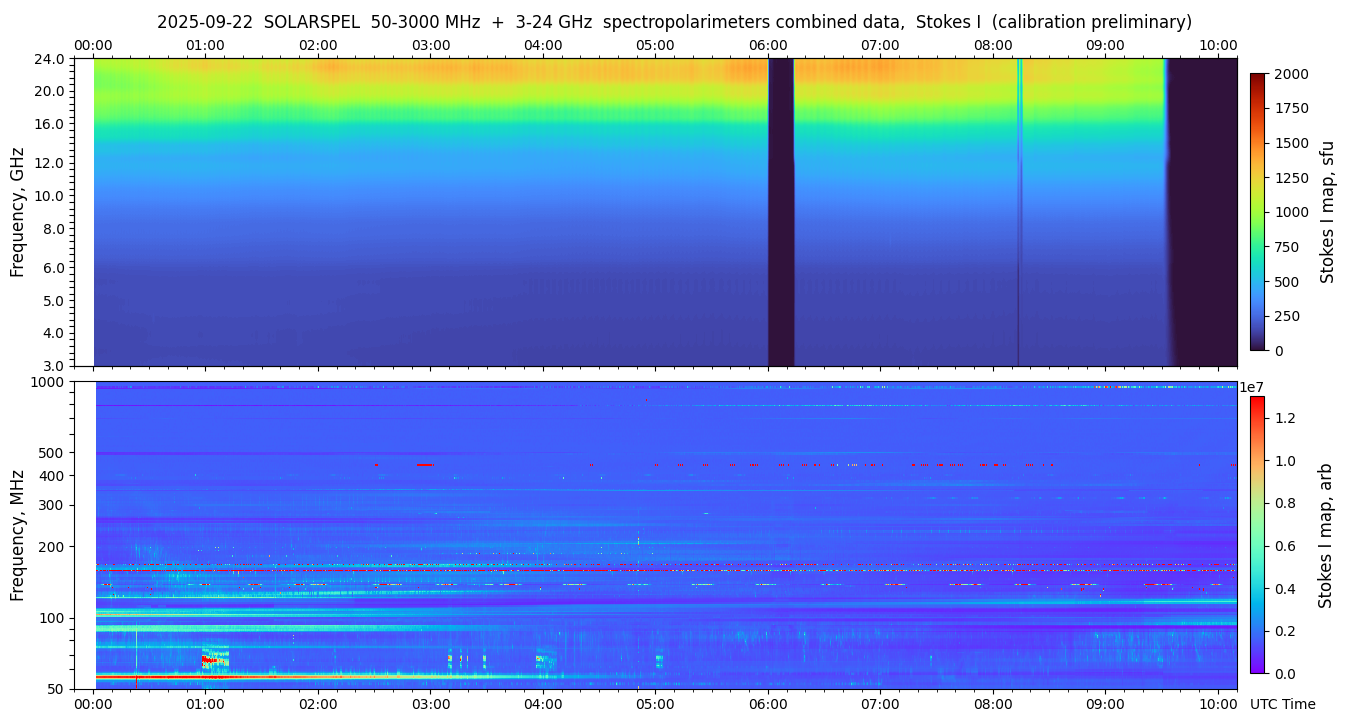The height and width of the screenshot is (725, 1350).
Task: Click the plot title starting with 2025-09-22 SOLARSPEL
Action: [x=674, y=22]
